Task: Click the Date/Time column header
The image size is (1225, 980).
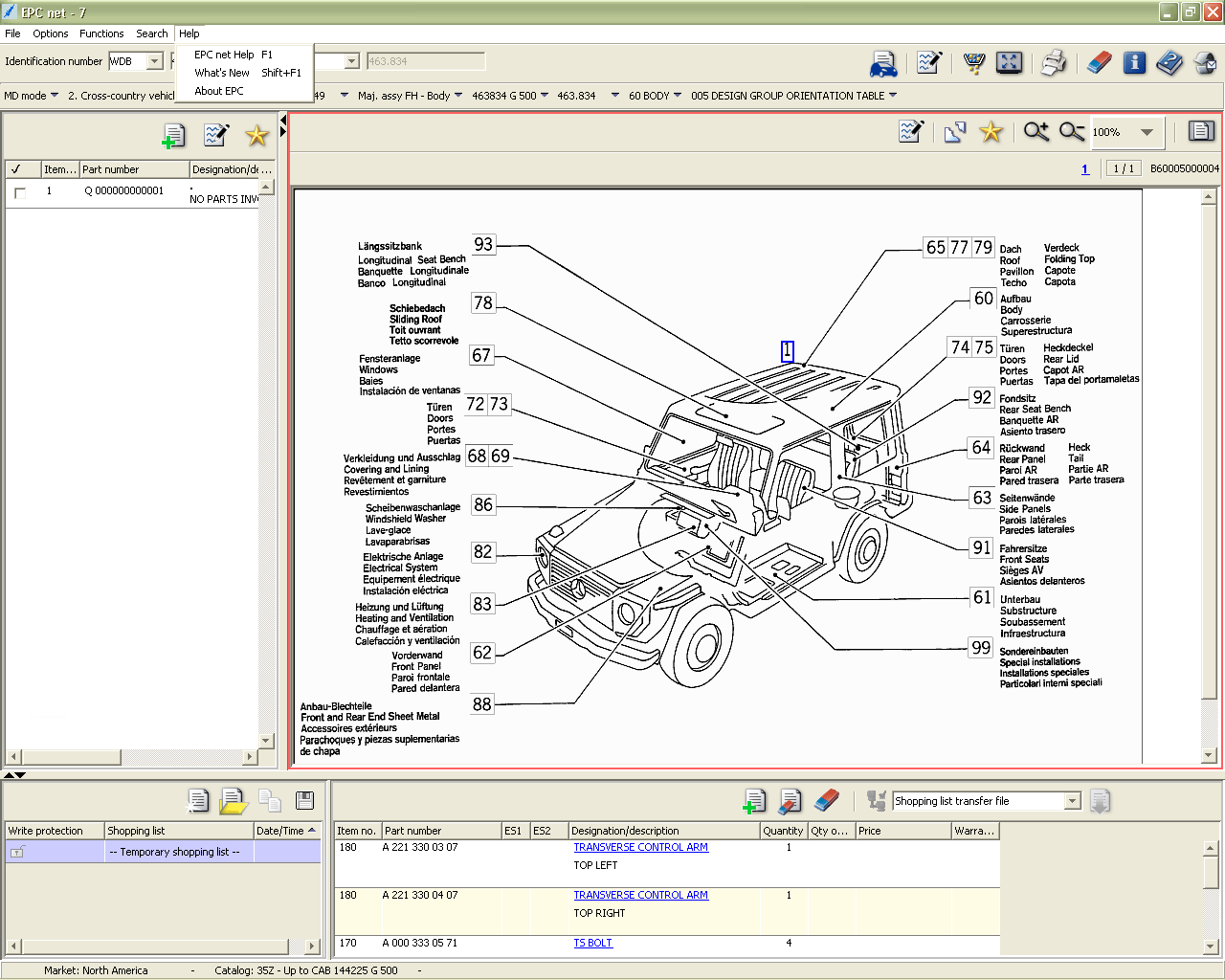Action: coord(286,831)
